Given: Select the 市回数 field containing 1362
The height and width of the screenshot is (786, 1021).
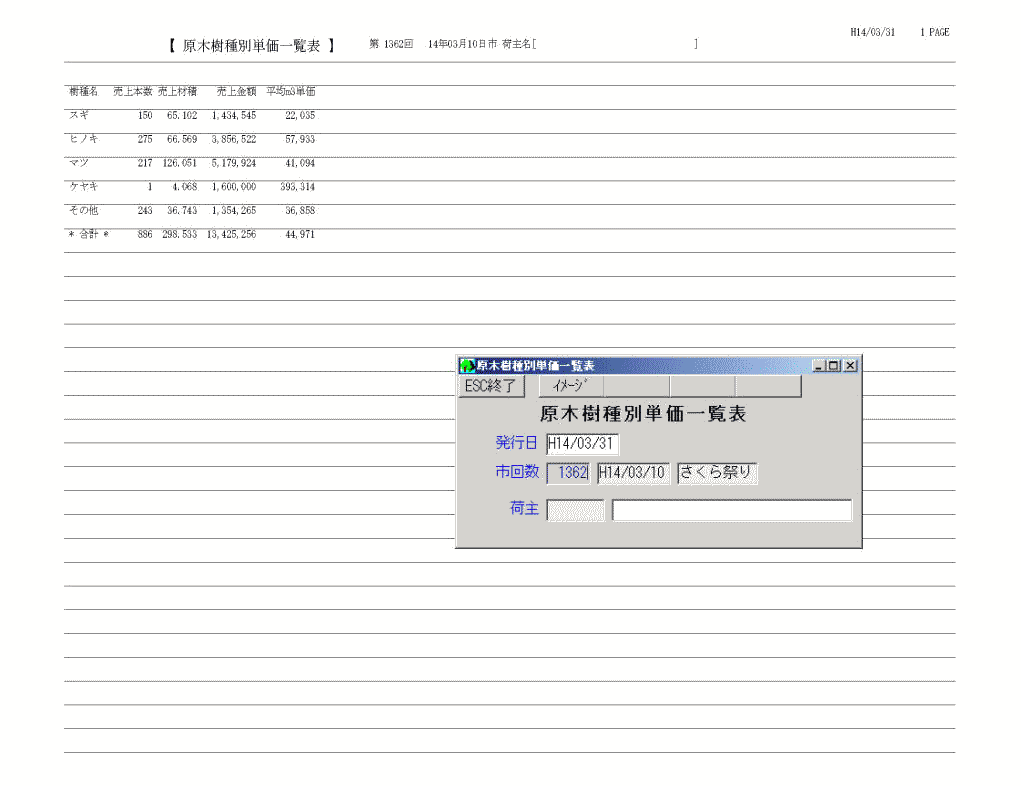Looking at the screenshot, I should pyautogui.click(x=568, y=473).
